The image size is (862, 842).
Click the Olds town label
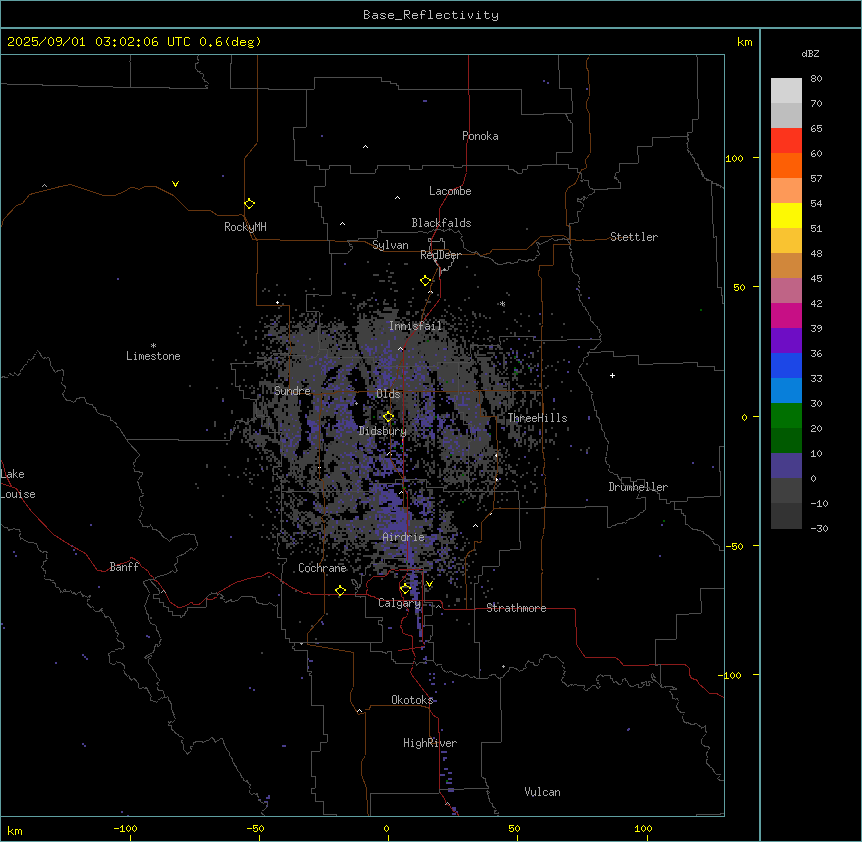[x=388, y=394]
